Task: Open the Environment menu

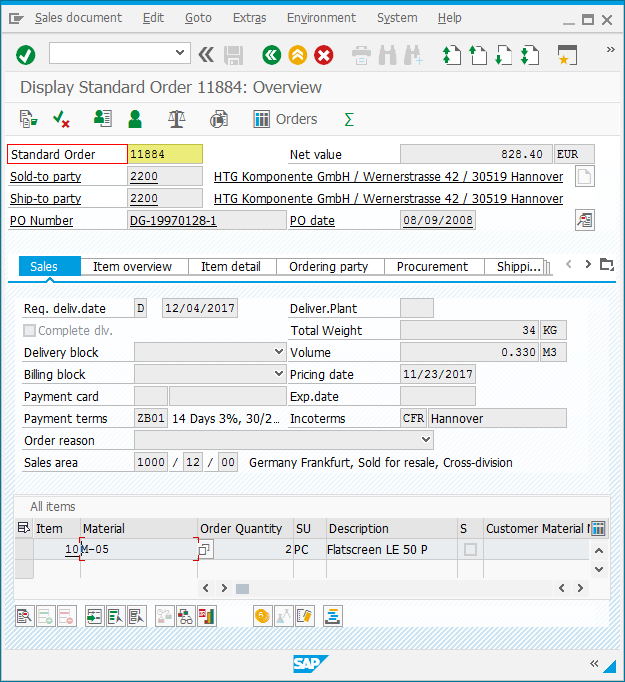Action: click(x=321, y=18)
